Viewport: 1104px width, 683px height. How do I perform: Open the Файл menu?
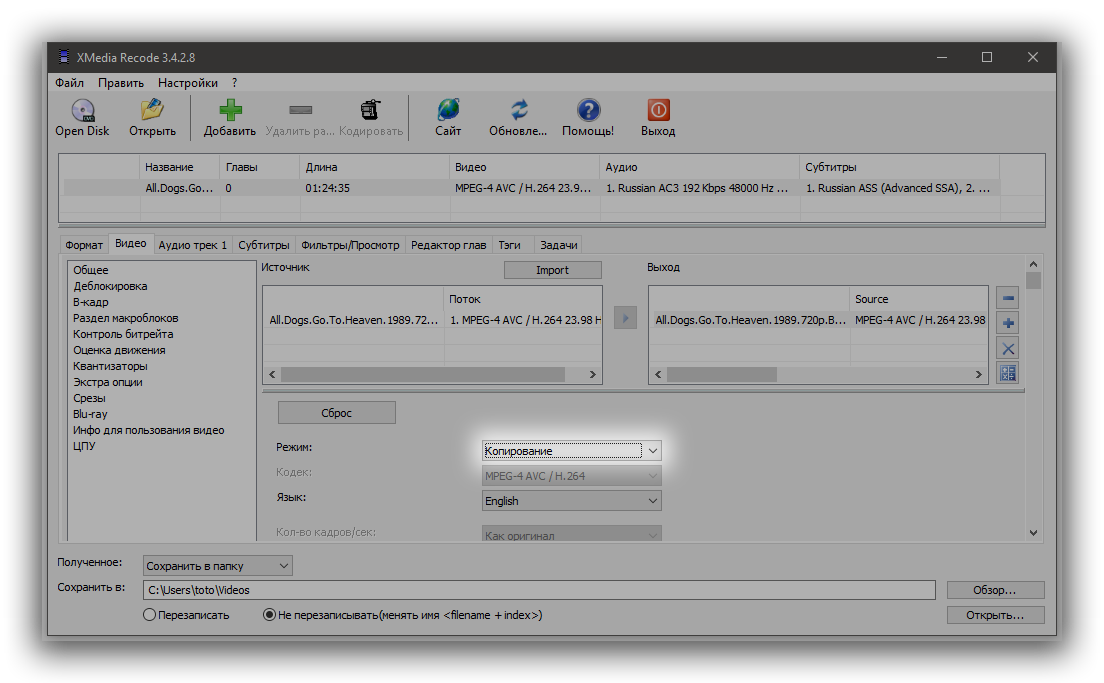tap(70, 83)
